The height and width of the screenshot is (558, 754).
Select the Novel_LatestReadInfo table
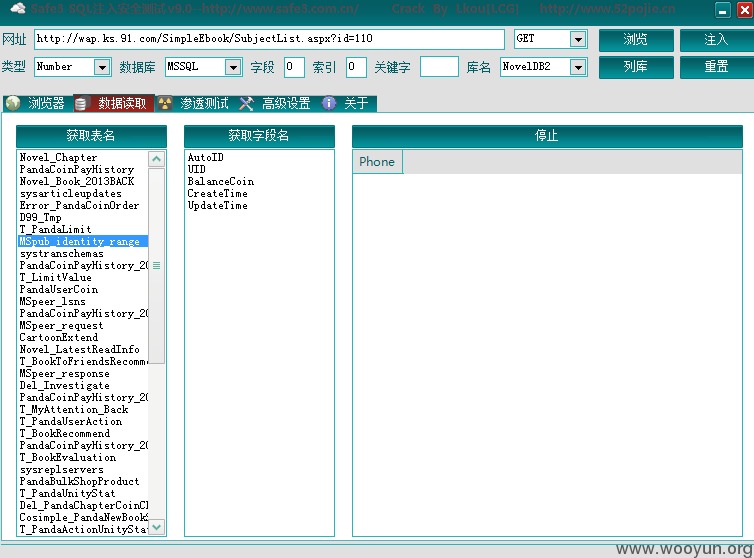(80, 349)
